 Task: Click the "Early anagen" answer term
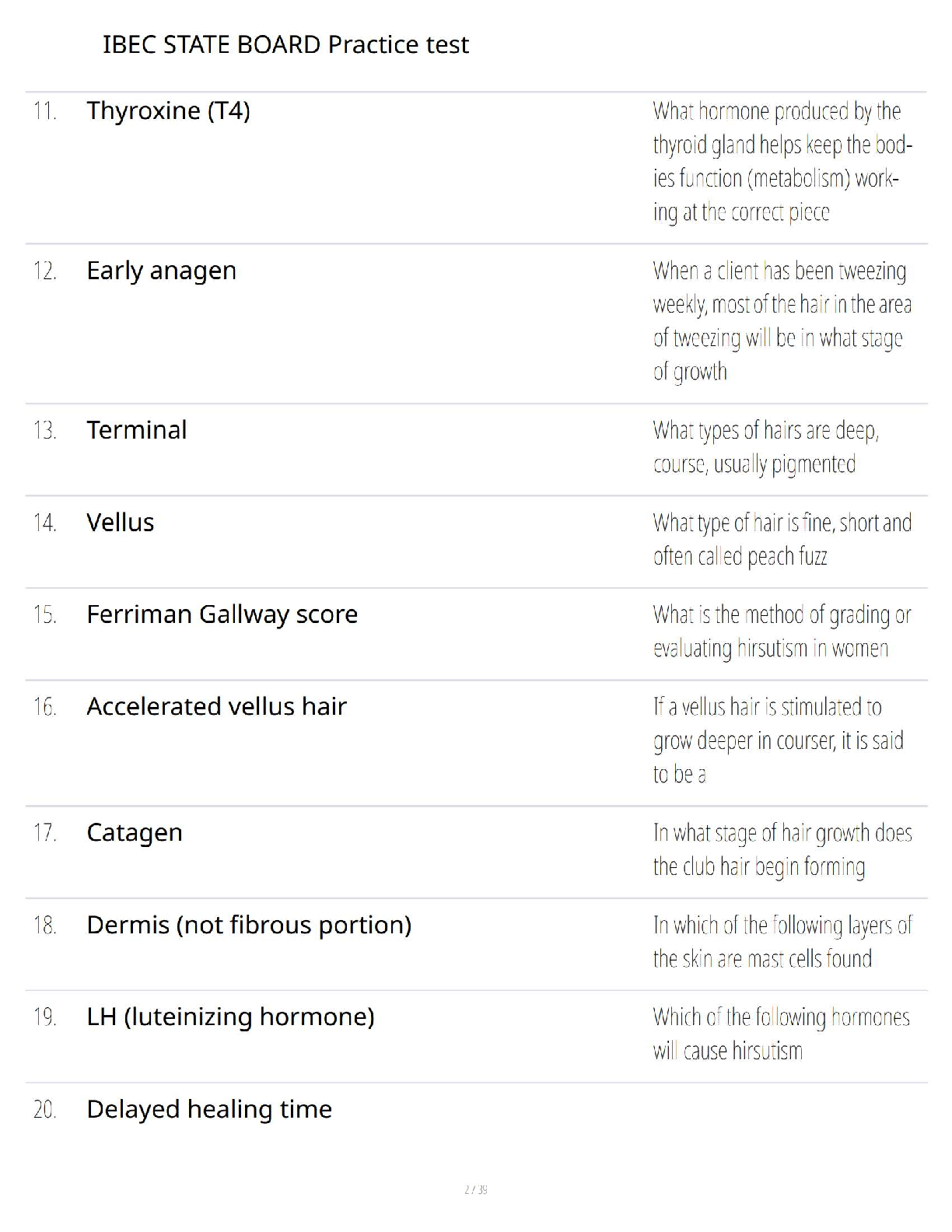[161, 271]
